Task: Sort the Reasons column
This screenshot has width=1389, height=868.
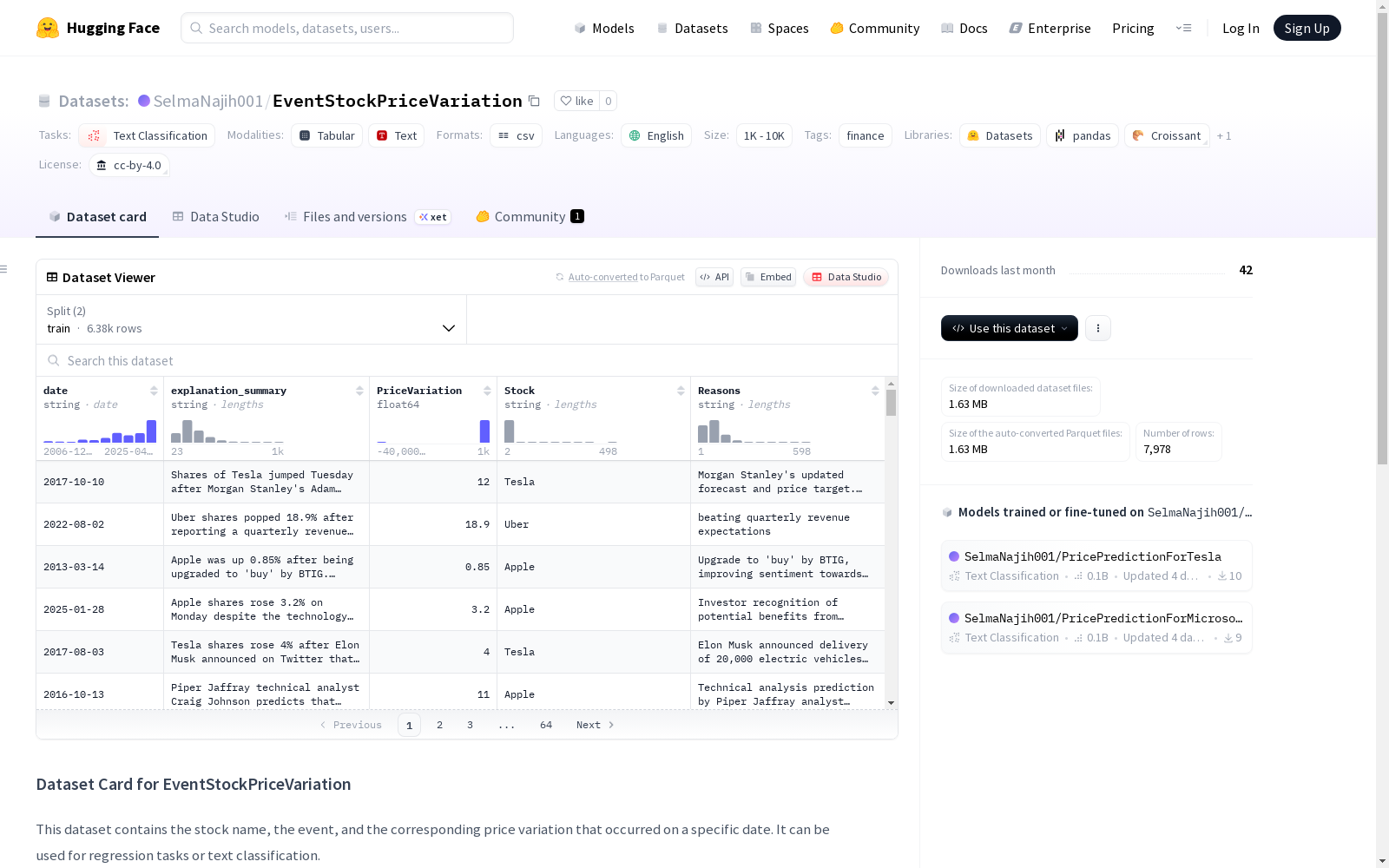Action: click(875, 391)
